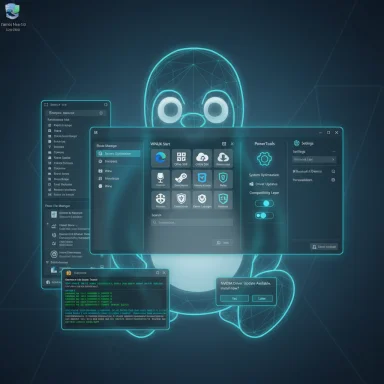Toggle the first switch under Compatibility Layer
The height and width of the screenshot is (384, 384).
[x=264, y=203]
